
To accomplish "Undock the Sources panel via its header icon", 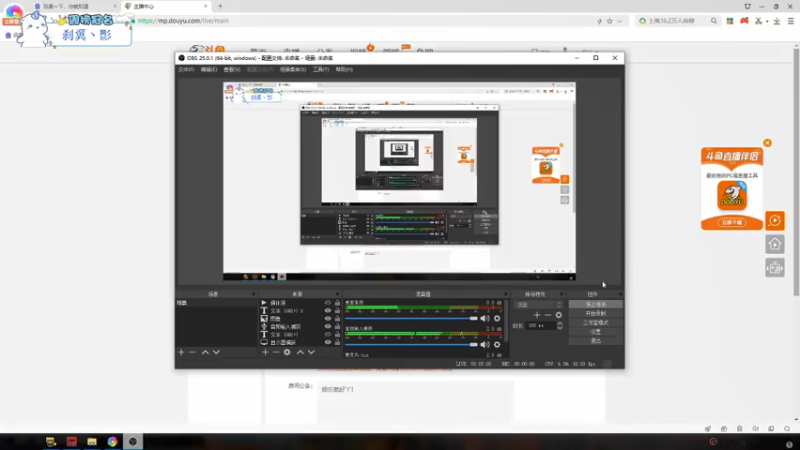I will click(337, 294).
